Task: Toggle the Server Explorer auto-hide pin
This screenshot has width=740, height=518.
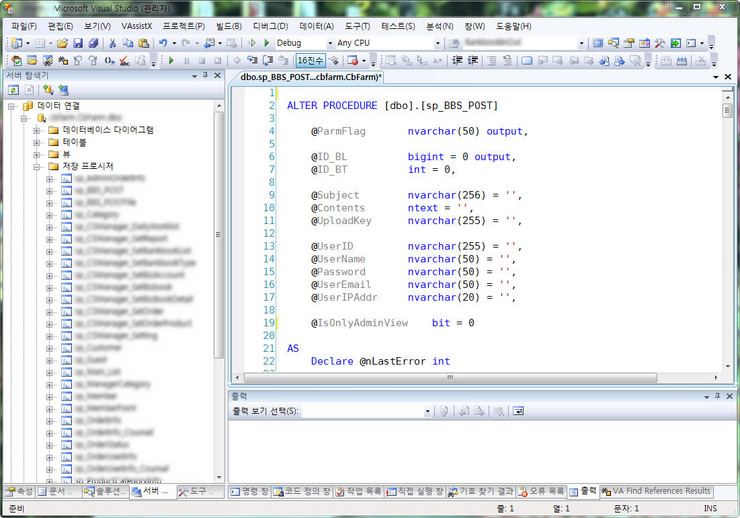Action: tap(205, 75)
